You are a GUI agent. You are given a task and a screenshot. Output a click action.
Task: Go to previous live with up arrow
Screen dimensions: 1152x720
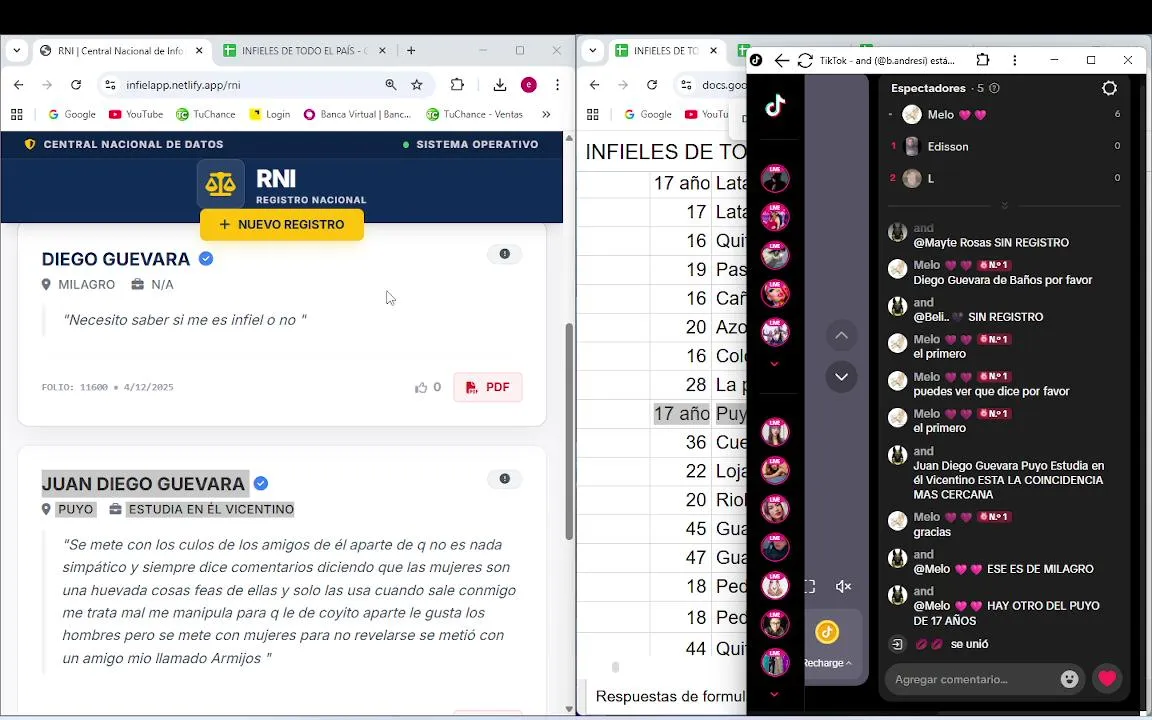pyautogui.click(x=841, y=336)
